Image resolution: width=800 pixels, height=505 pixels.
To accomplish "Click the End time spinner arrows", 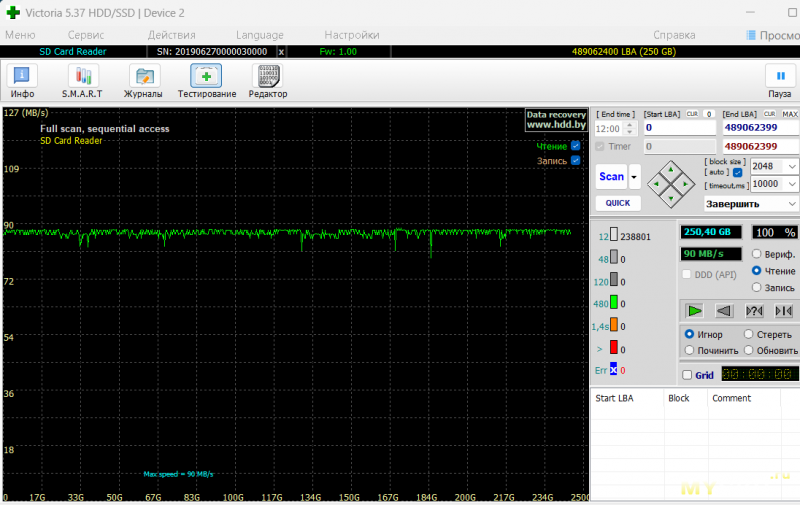I will (631, 129).
